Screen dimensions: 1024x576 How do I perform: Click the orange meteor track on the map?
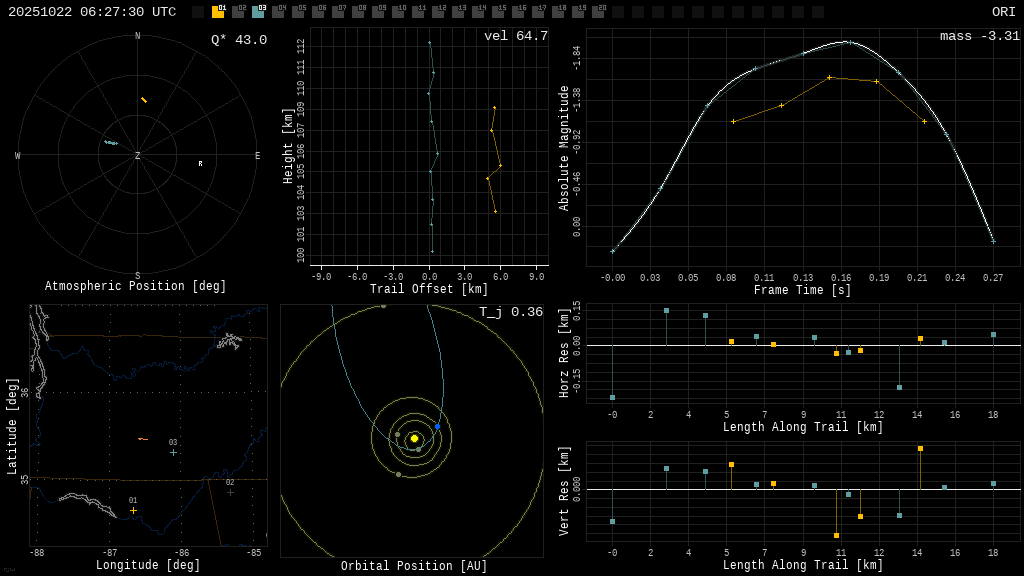[x=142, y=439]
